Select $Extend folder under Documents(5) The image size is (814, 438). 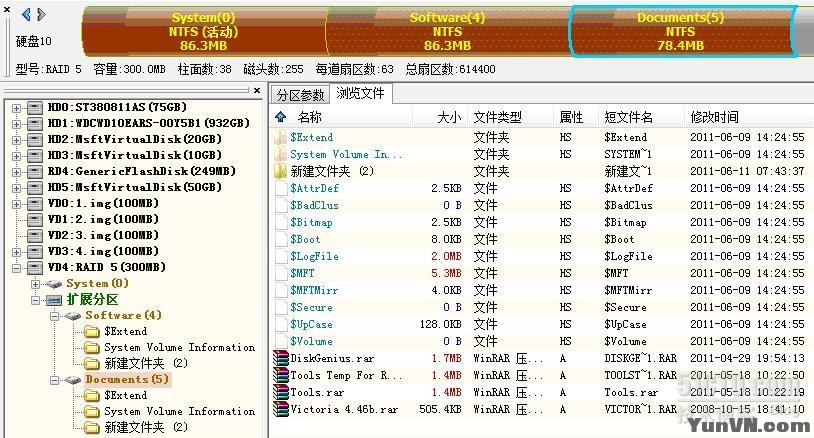pos(126,395)
